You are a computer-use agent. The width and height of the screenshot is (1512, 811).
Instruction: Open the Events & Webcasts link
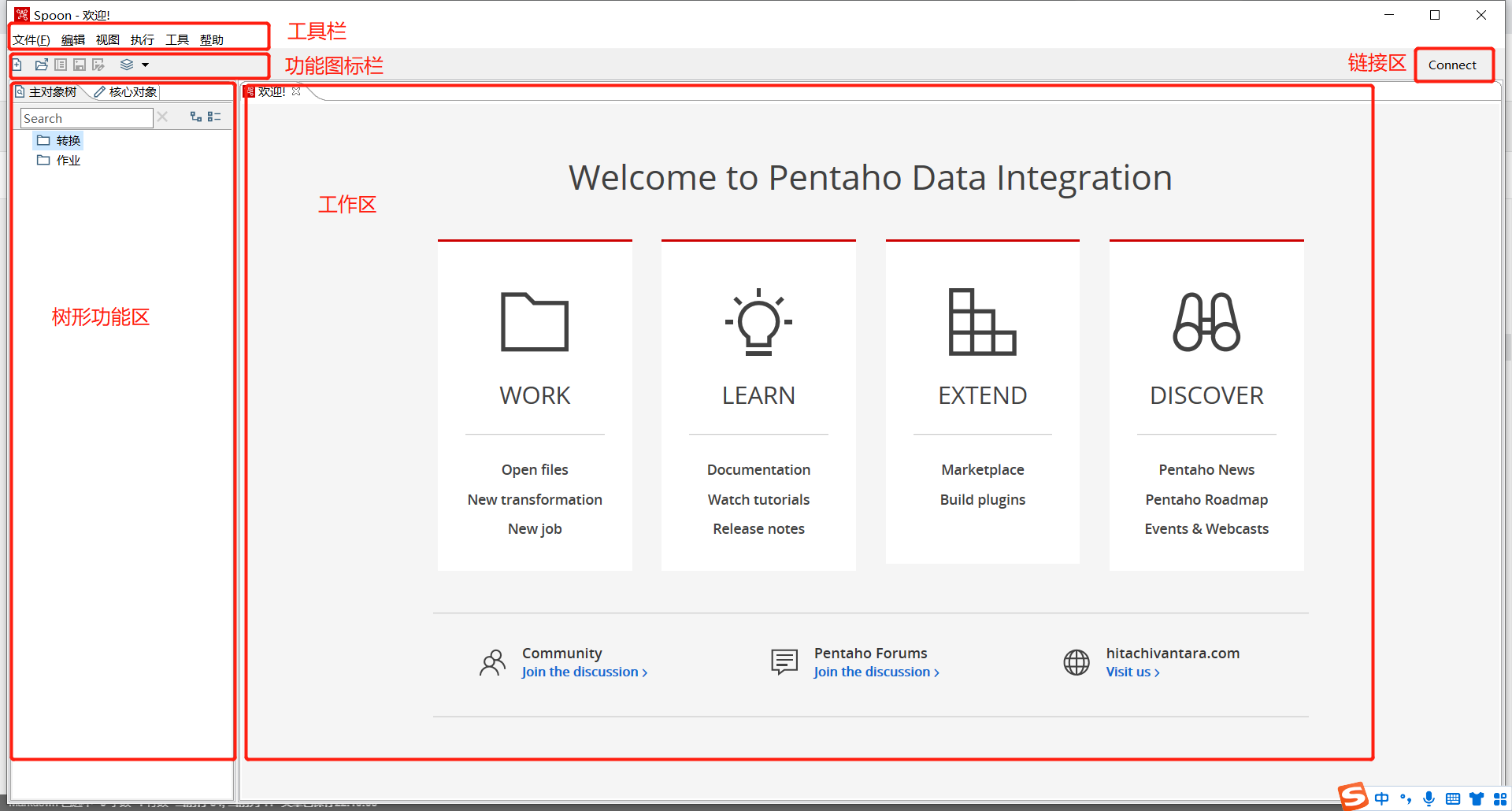click(1206, 529)
